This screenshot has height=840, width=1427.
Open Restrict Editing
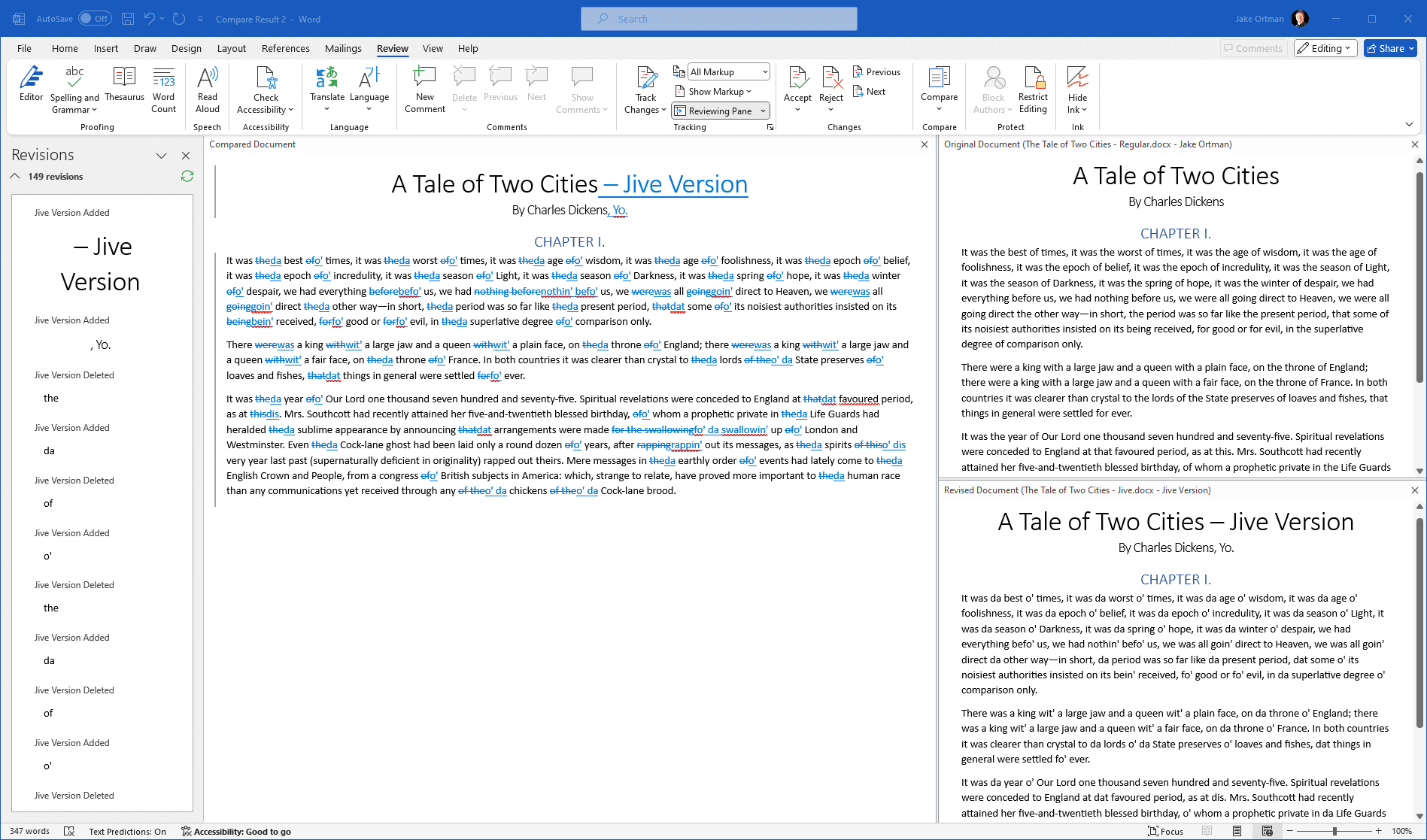click(1033, 90)
